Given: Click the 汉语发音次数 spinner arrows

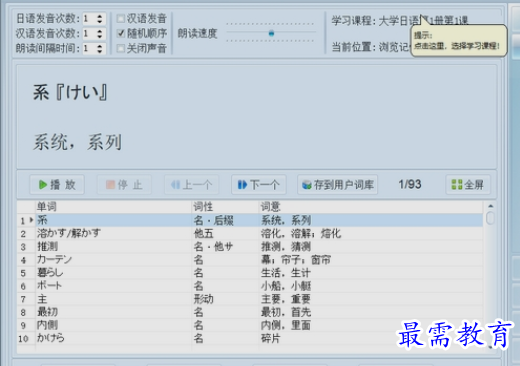Looking at the screenshot, I should pyautogui.click(x=100, y=33).
